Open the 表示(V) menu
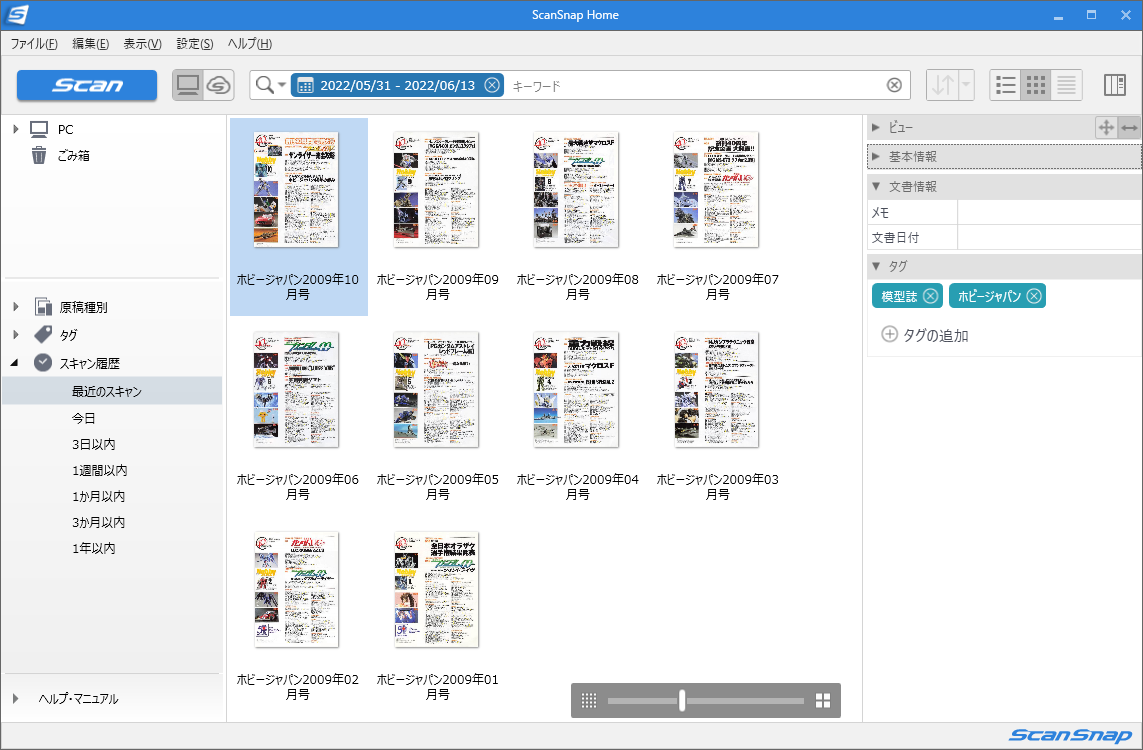 [x=142, y=44]
